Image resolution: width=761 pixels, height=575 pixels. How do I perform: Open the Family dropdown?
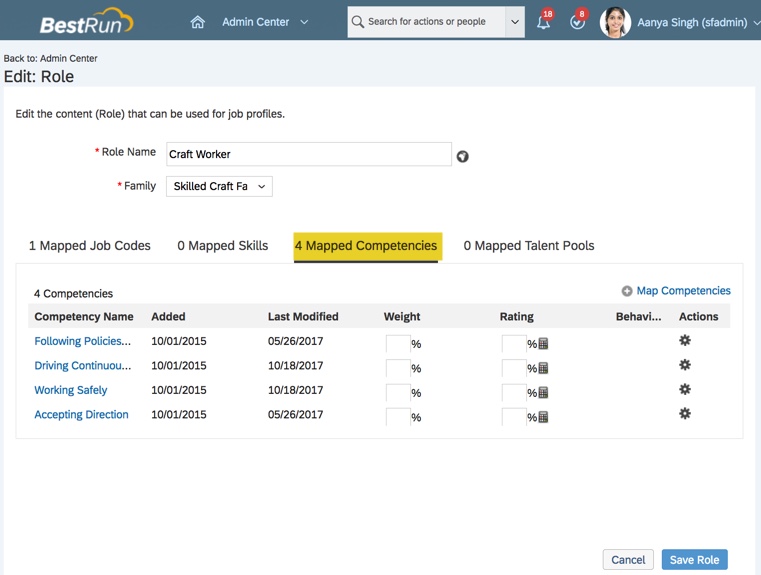point(219,186)
